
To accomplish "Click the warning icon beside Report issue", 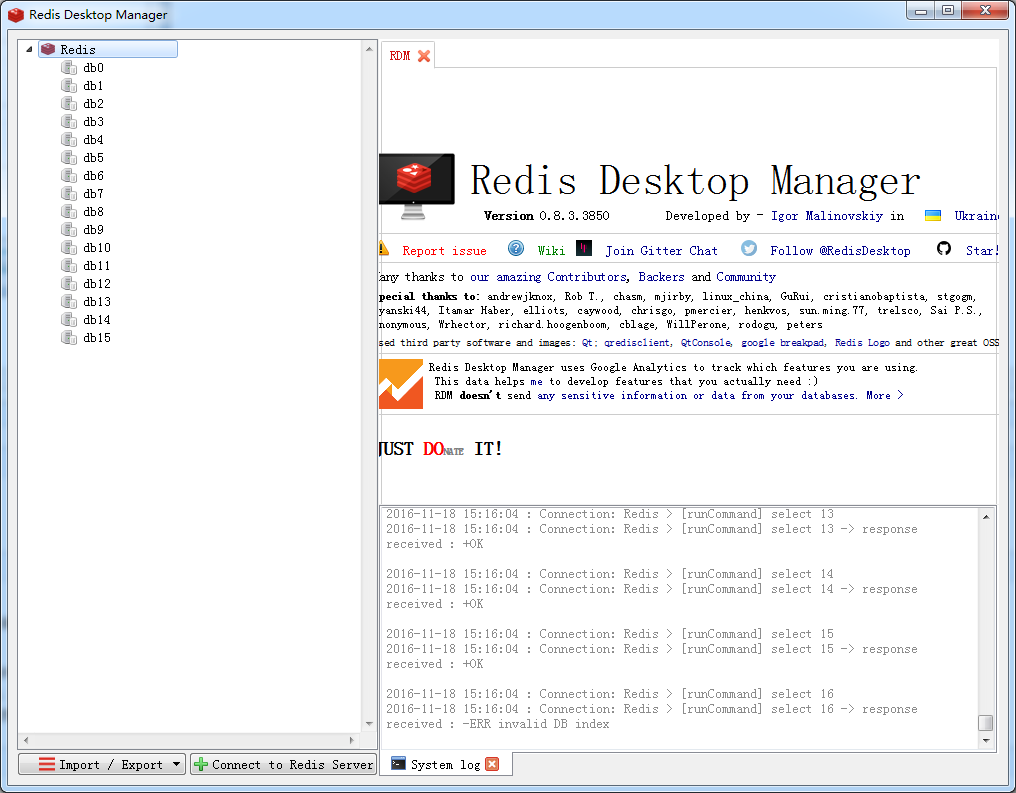I will [x=384, y=249].
